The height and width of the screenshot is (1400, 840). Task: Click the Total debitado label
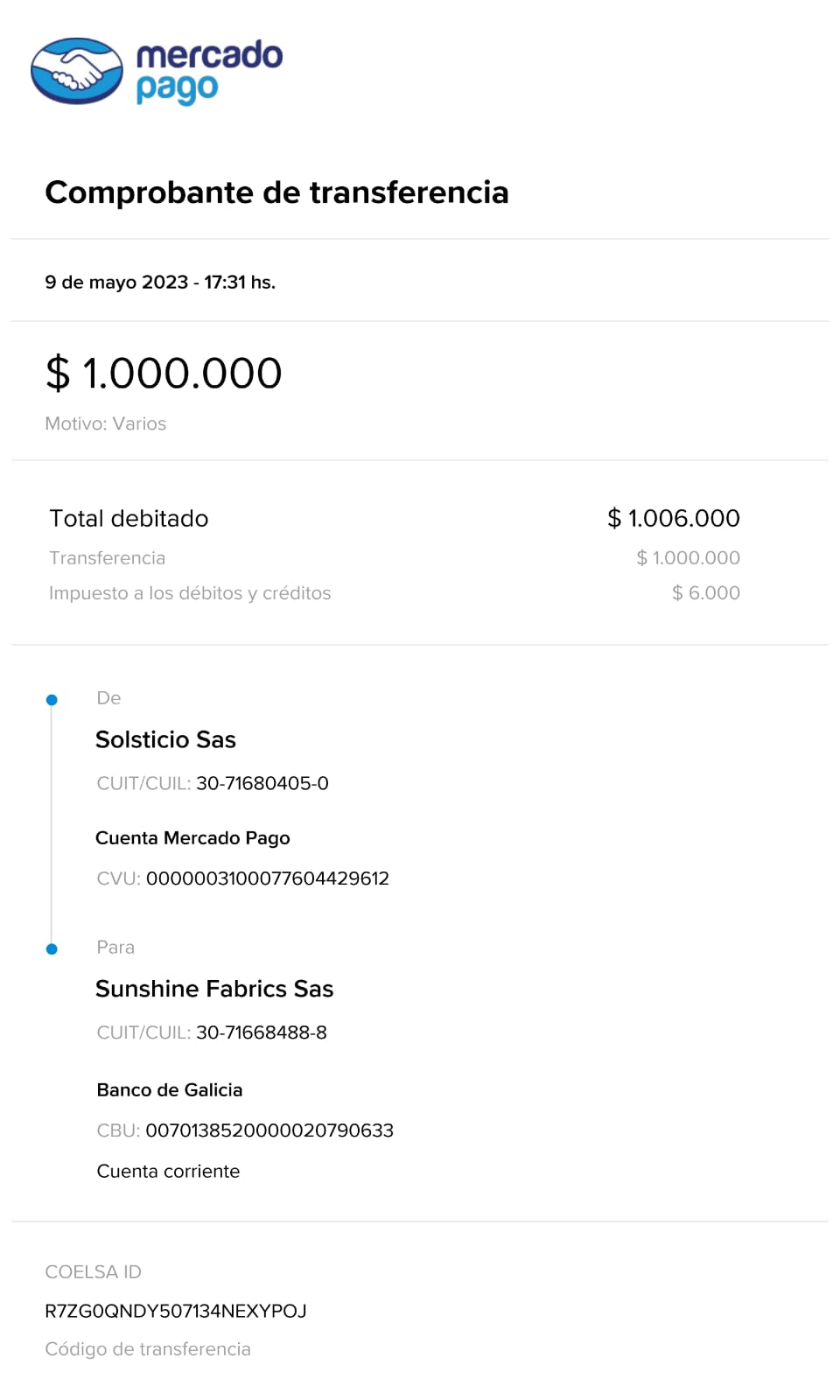(129, 519)
